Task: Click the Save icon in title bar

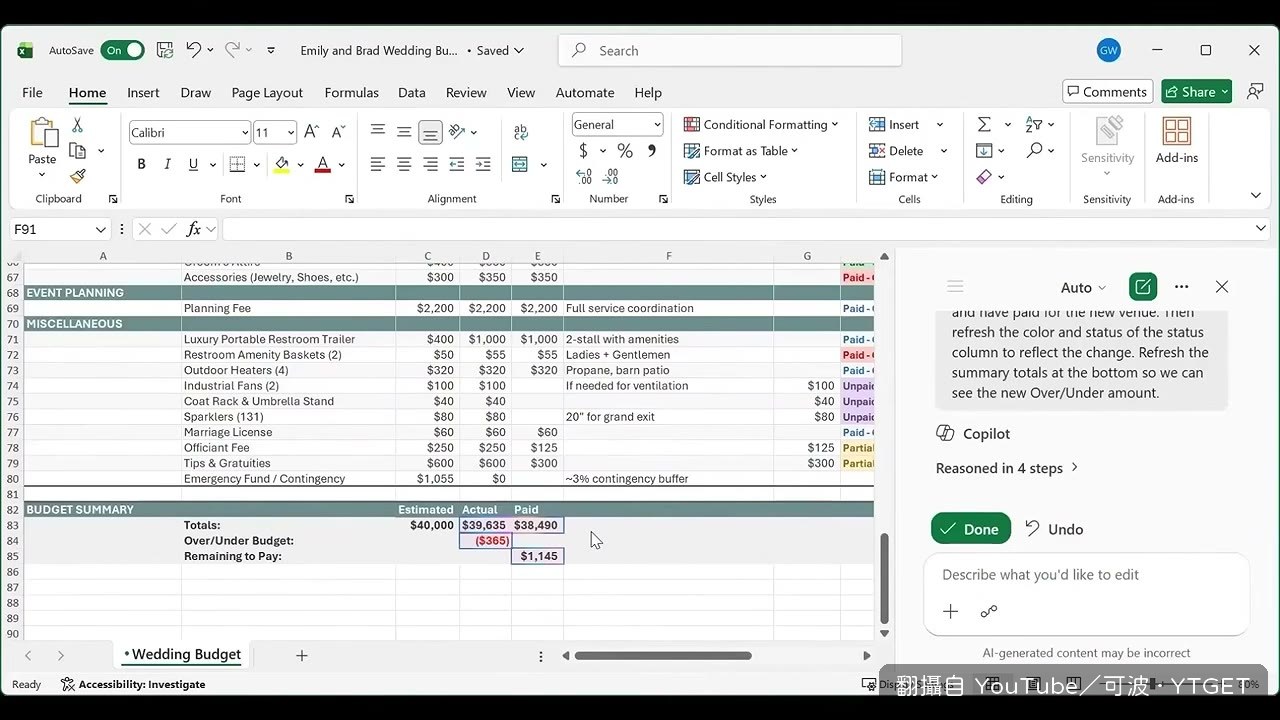Action: (x=165, y=50)
